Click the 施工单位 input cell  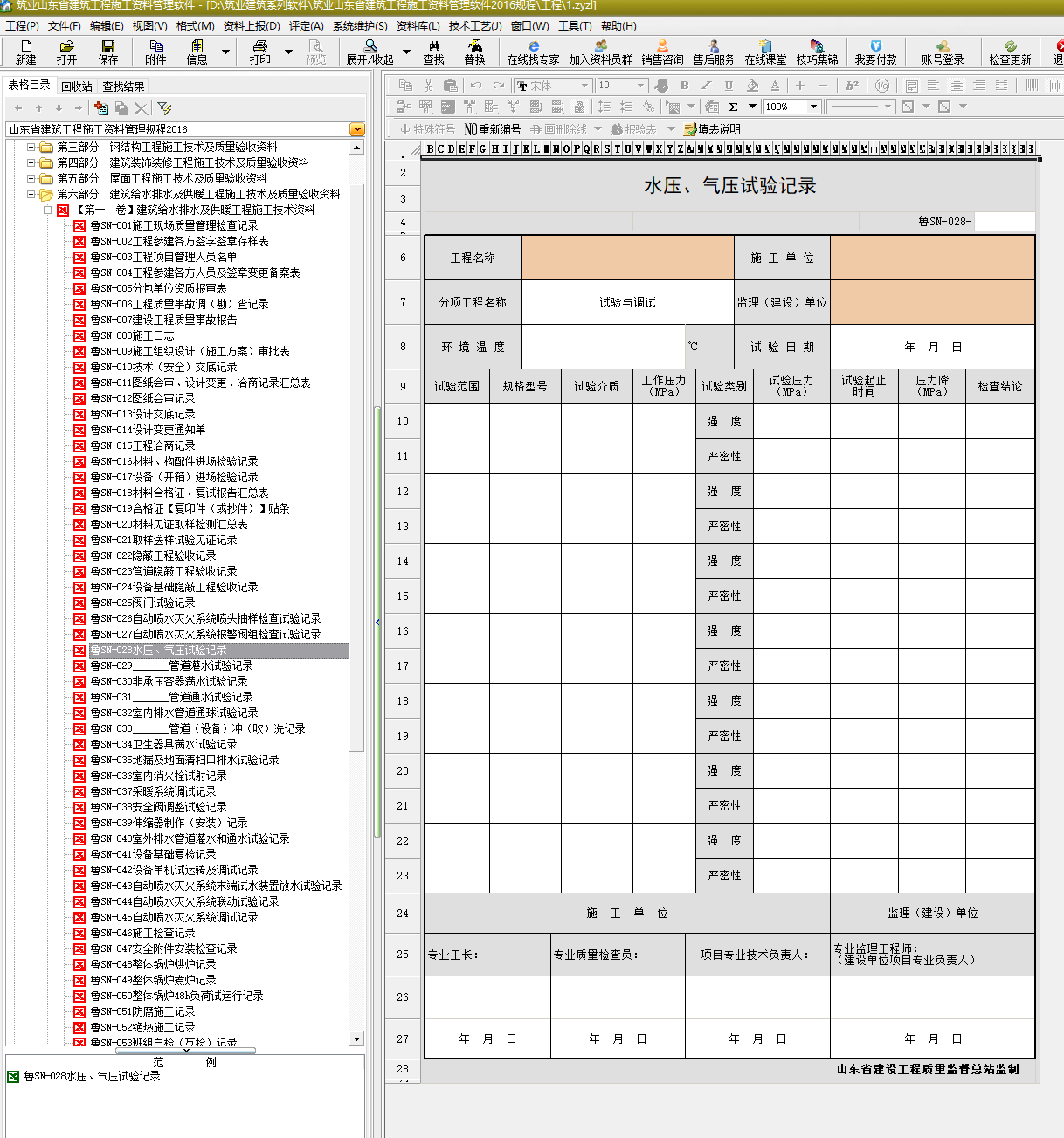pyautogui.click(x=932, y=258)
